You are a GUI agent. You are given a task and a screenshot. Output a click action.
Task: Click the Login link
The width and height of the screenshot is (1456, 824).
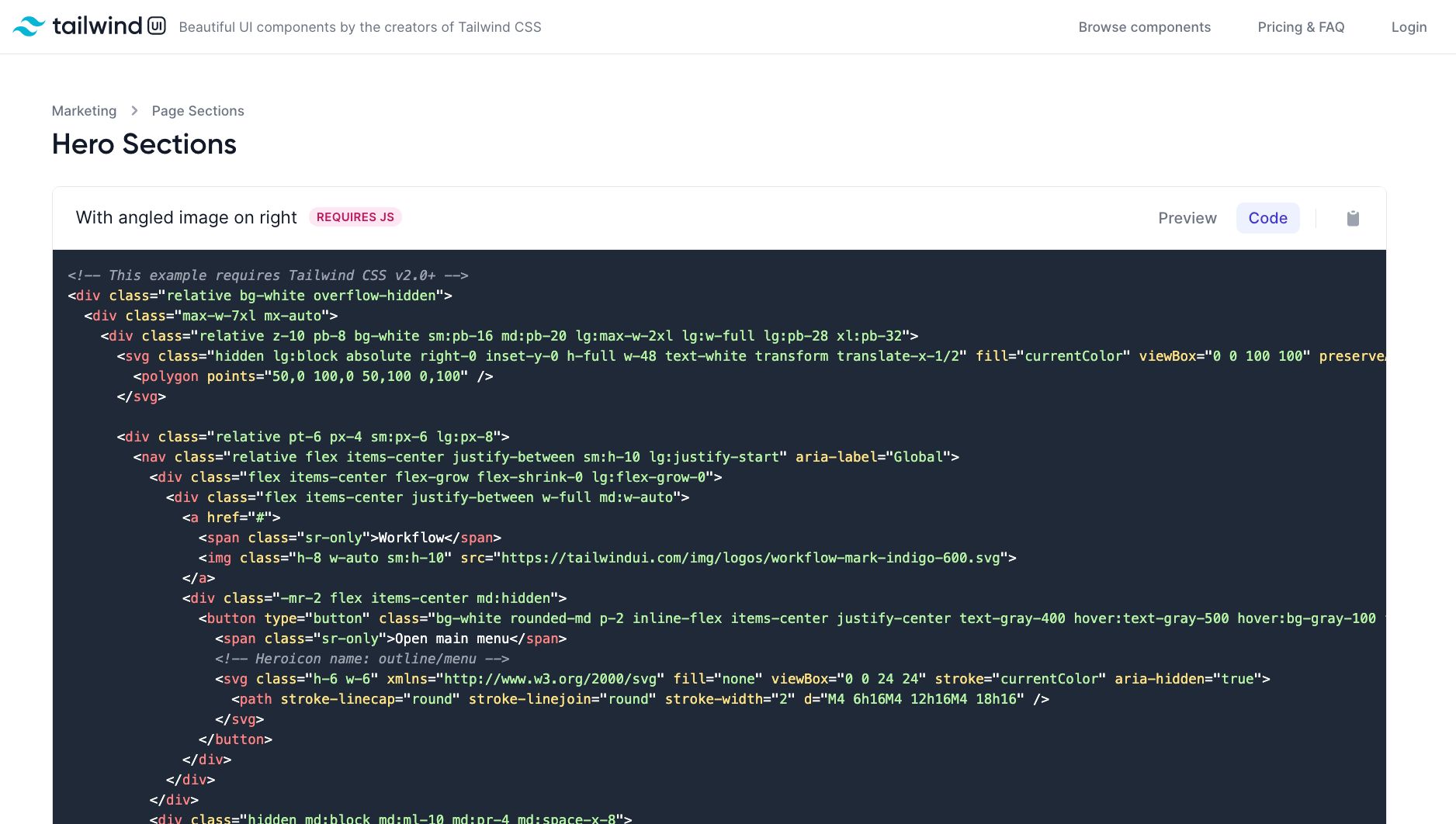click(x=1409, y=27)
